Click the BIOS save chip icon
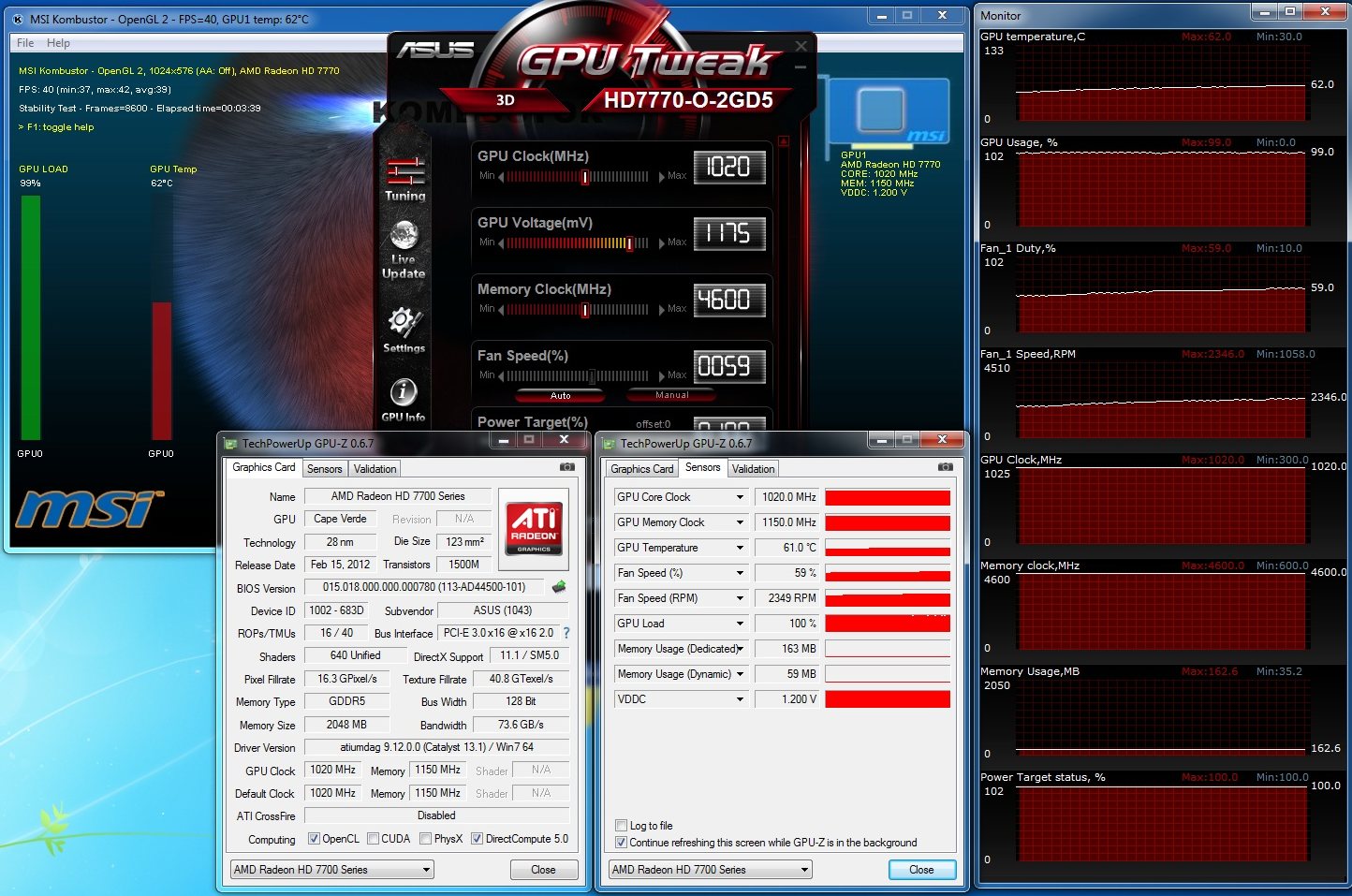1352x896 pixels. click(x=559, y=587)
